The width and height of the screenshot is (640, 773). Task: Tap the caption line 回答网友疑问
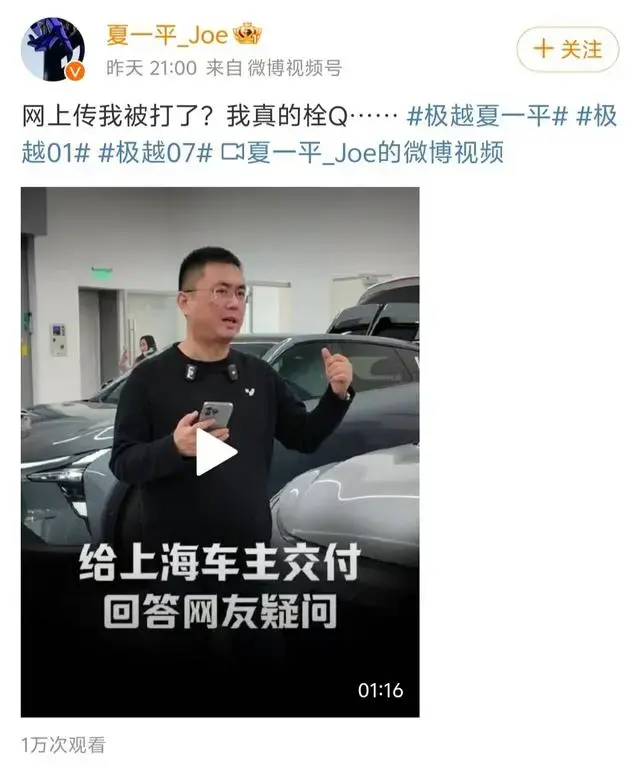click(x=220, y=611)
